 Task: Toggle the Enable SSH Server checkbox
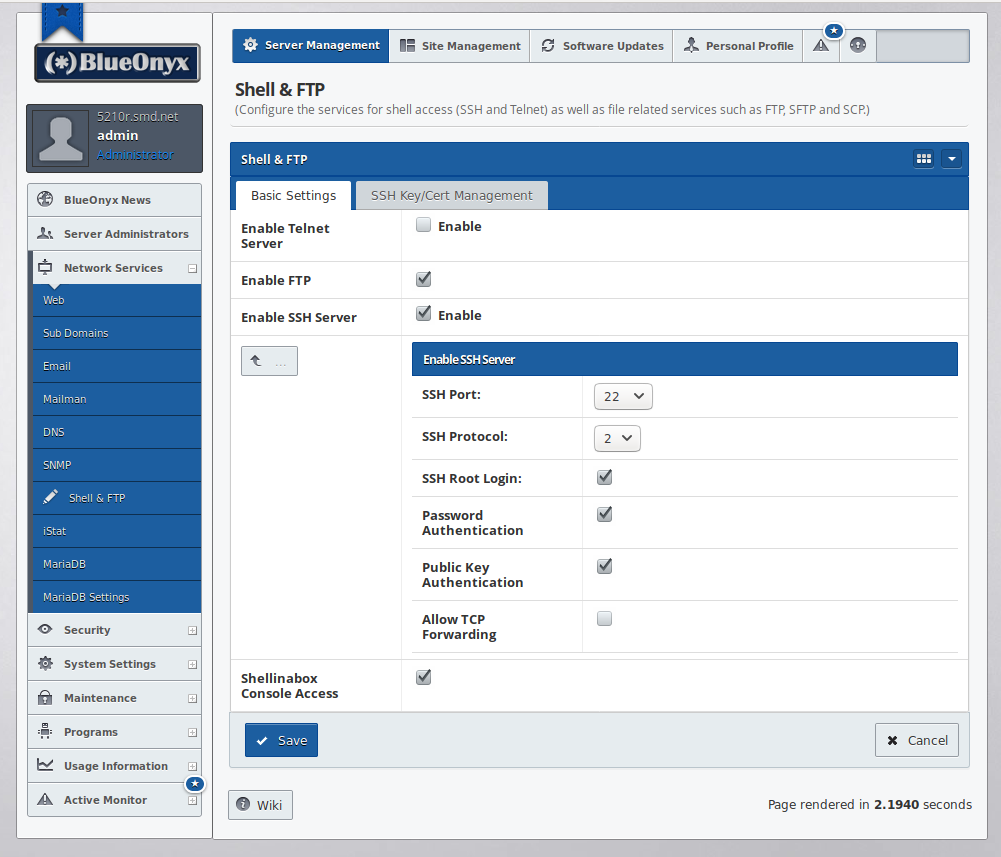click(423, 314)
